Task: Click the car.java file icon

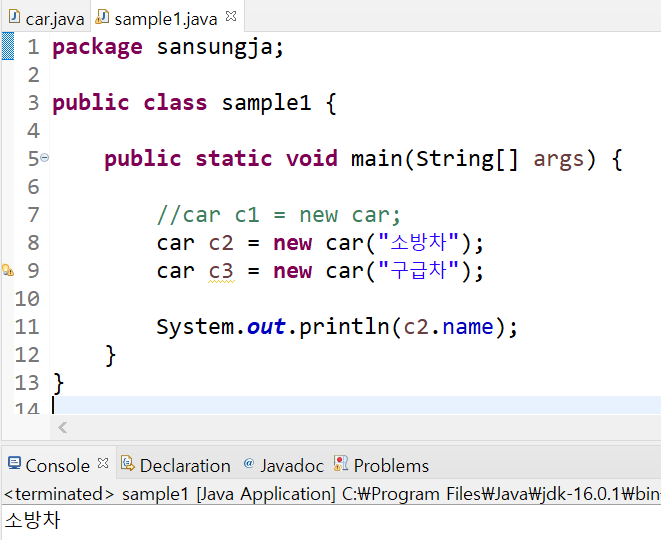Action: (x=14, y=17)
